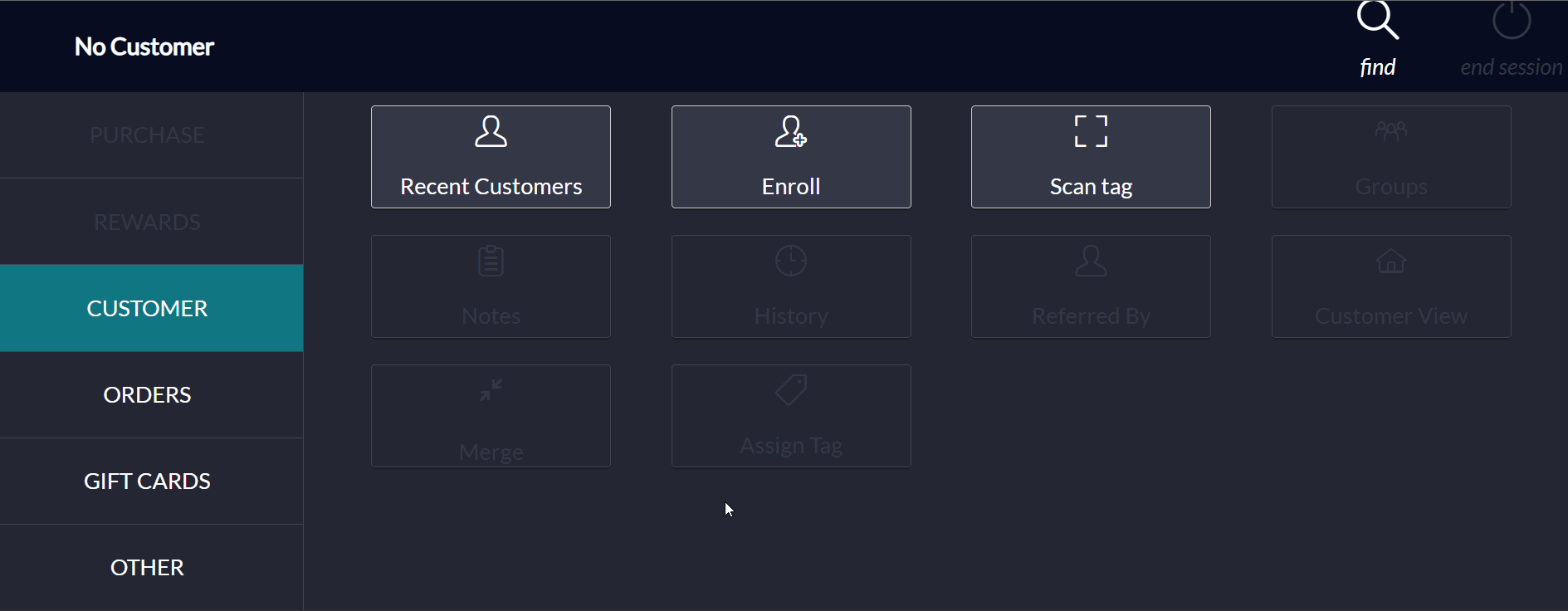Click the Merge tile
1568x611 pixels.
(x=491, y=416)
